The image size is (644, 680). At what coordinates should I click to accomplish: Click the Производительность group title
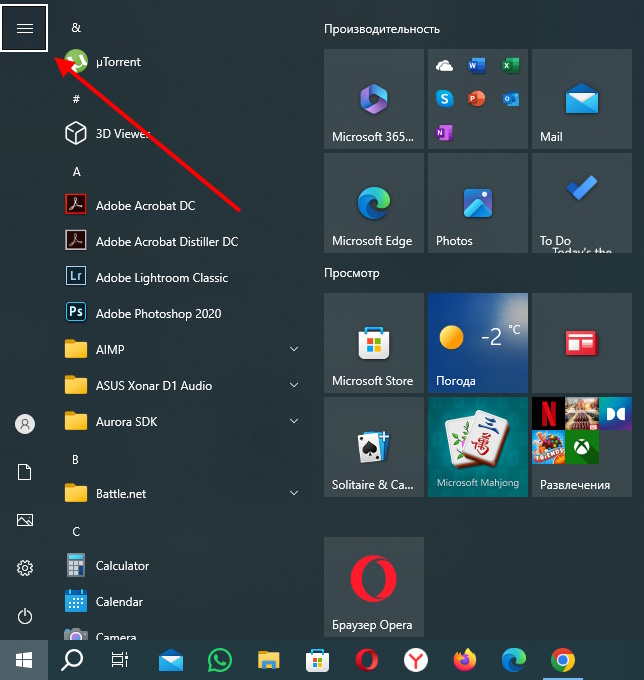pyautogui.click(x=382, y=29)
